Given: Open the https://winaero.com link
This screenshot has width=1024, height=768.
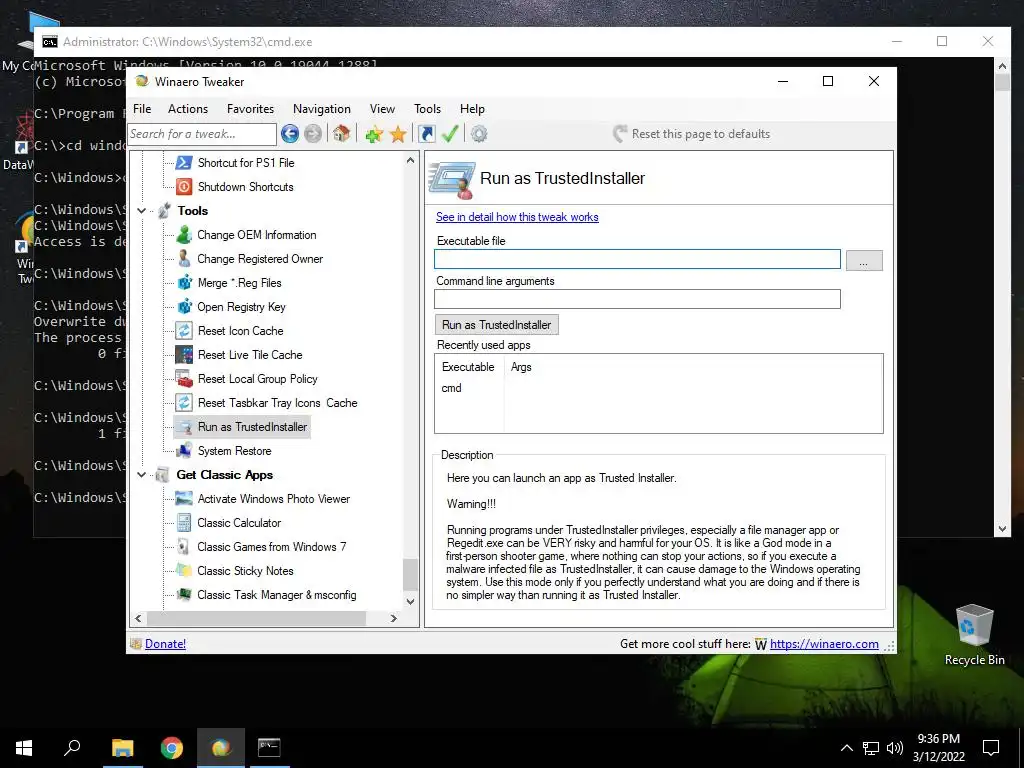Looking at the screenshot, I should pos(824,644).
